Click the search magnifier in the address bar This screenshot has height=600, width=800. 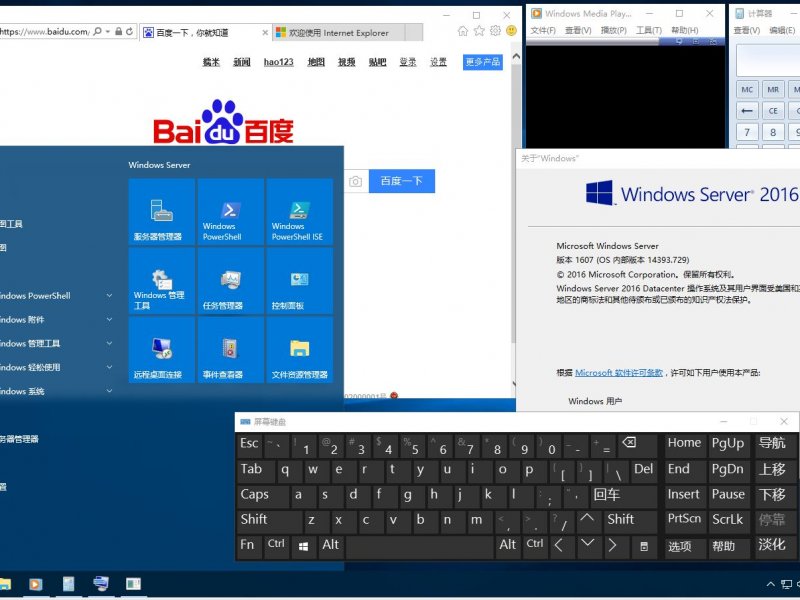pos(97,32)
